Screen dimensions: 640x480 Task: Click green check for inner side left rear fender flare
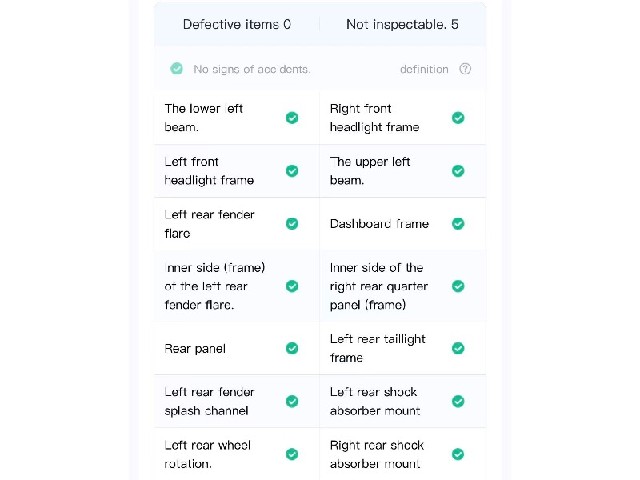click(292, 286)
